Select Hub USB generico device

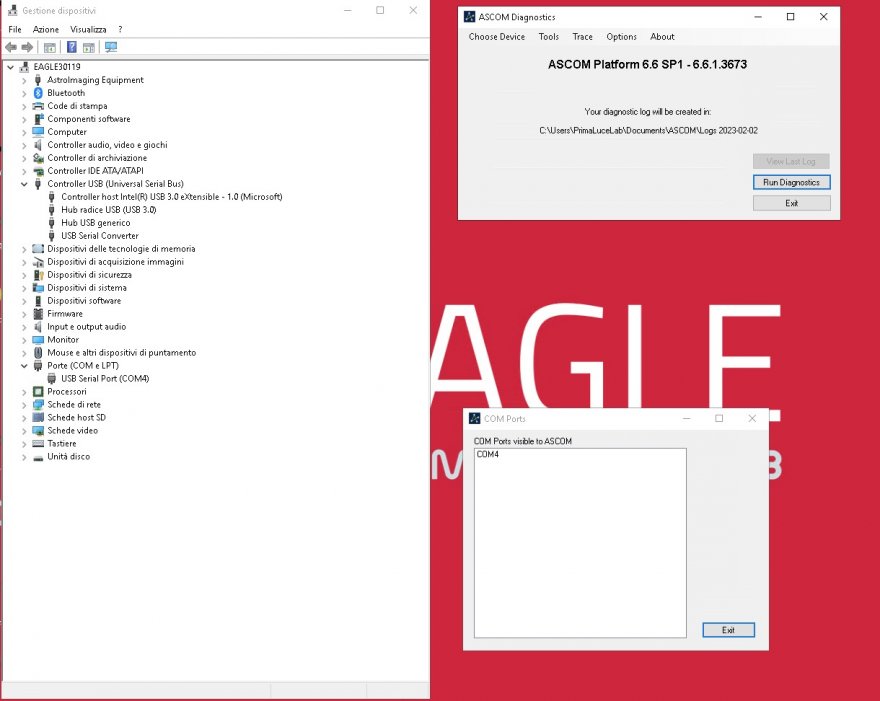coord(95,223)
